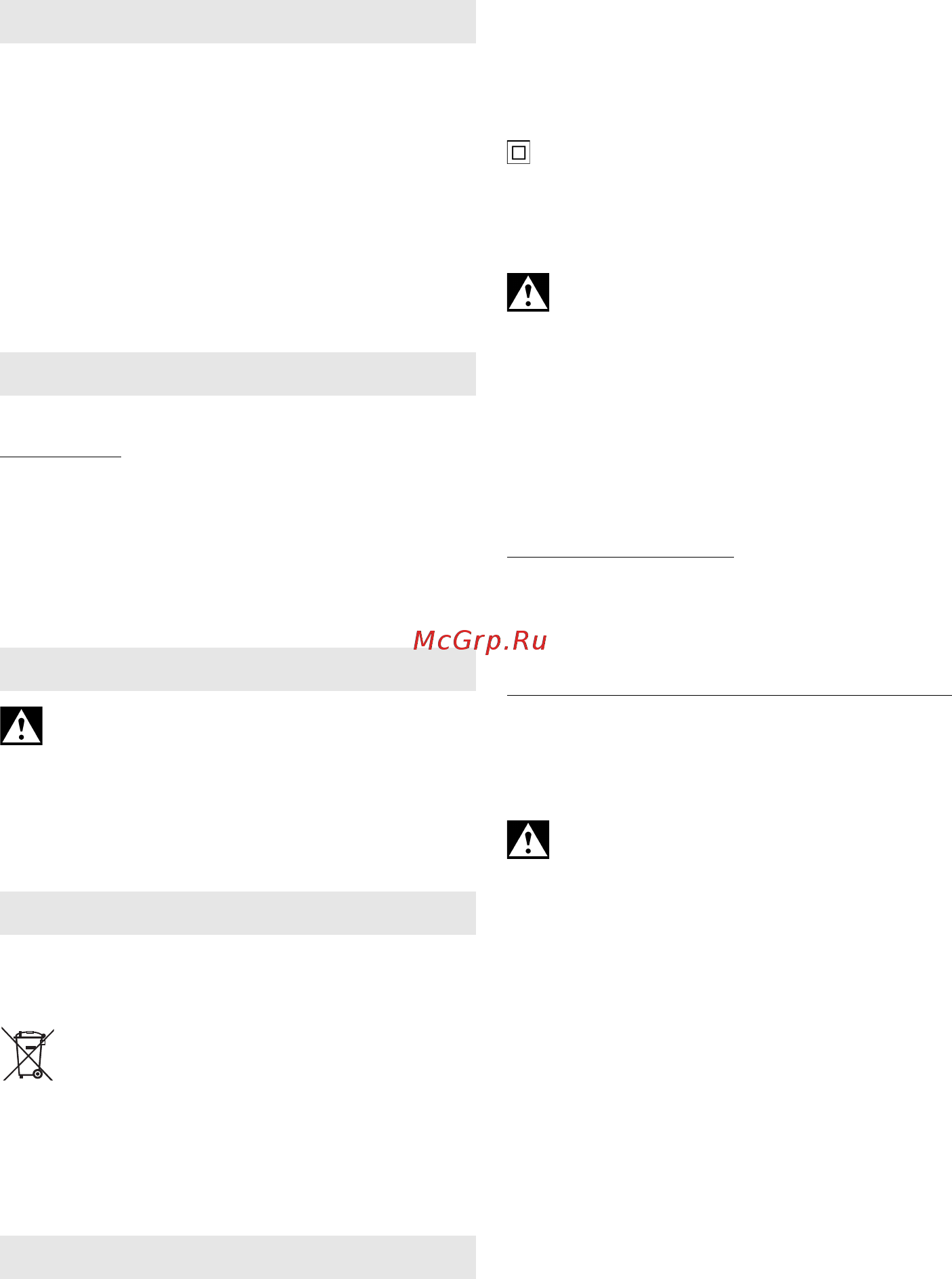Open the red McGrp.Ru watermark link
Viewport: 952px width, 1279px height.
[x=480, y=641]
